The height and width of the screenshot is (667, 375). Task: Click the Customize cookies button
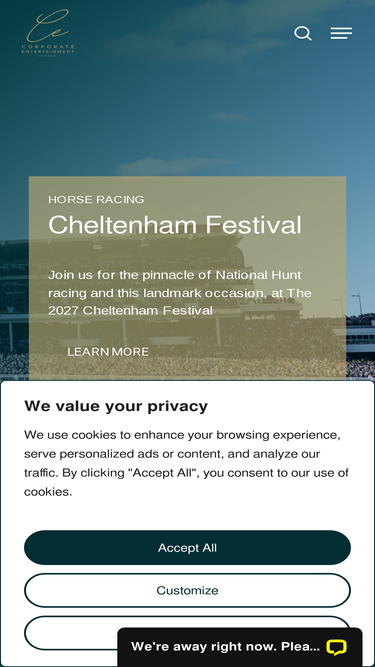point(187,590)
